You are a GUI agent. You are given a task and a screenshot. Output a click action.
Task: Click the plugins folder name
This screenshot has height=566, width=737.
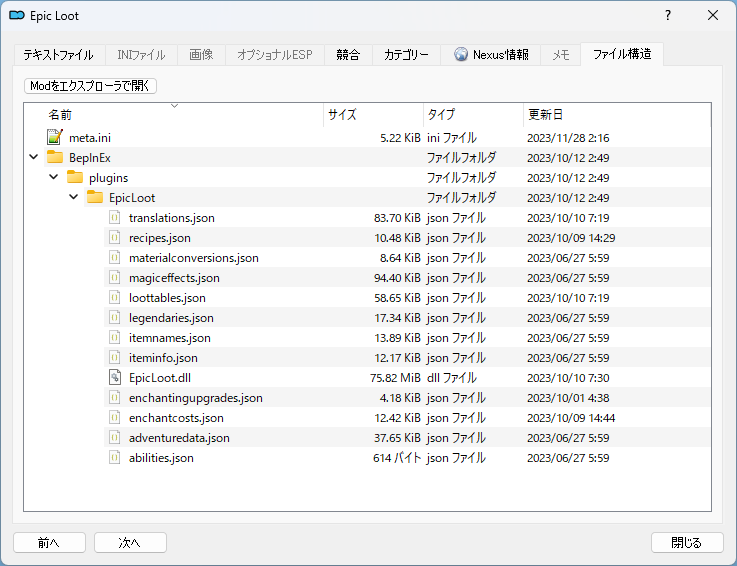click(x=109, y=178)
